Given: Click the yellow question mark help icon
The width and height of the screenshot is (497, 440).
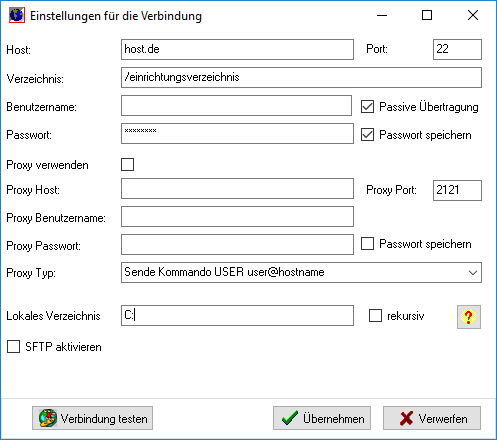Looking at the screenshot, I should tap(469, 317).
